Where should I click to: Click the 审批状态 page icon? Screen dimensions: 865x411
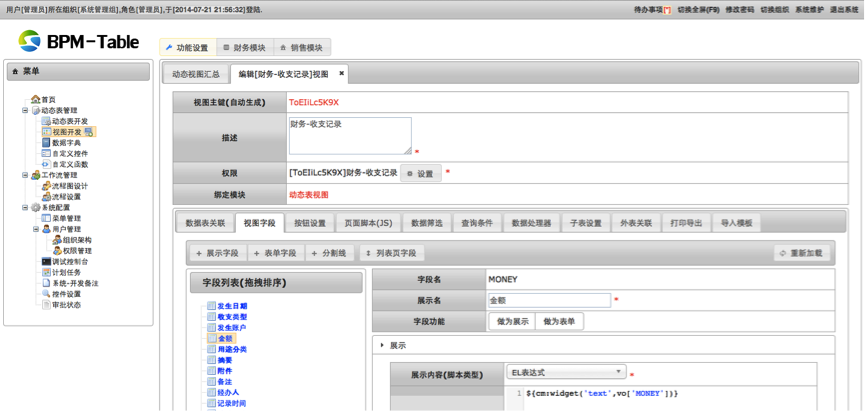click(x=46, y=305)
